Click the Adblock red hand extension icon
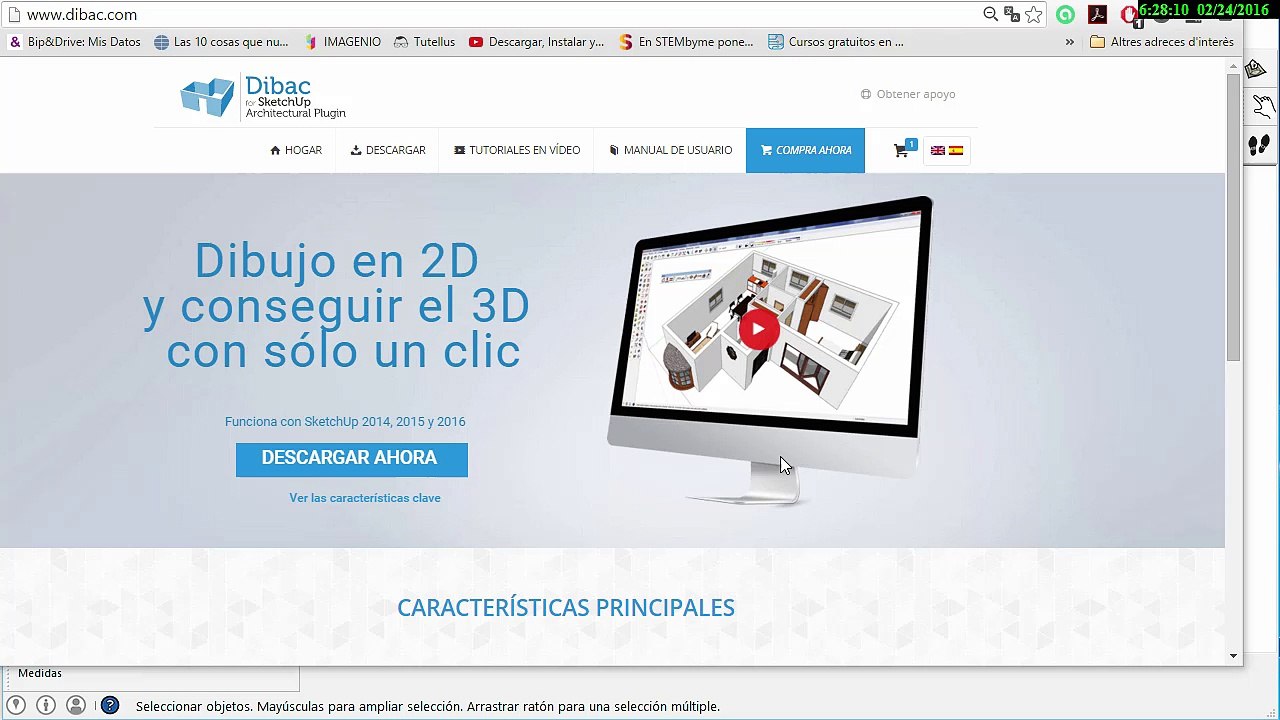Image resolution: width=1280 pixels, height=720 pixels. (x=1129, y=14)
